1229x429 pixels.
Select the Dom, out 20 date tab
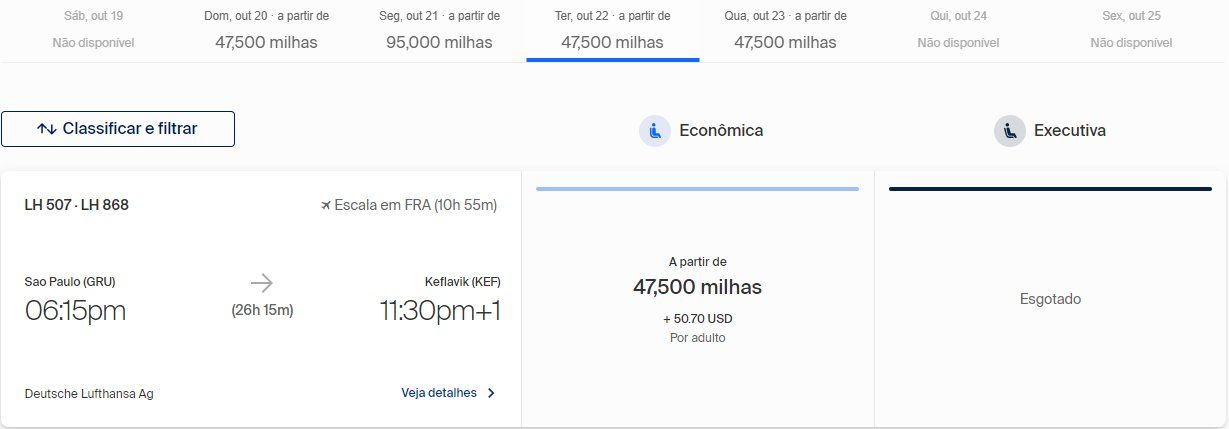pyautogui.click(x=267, y=30)
